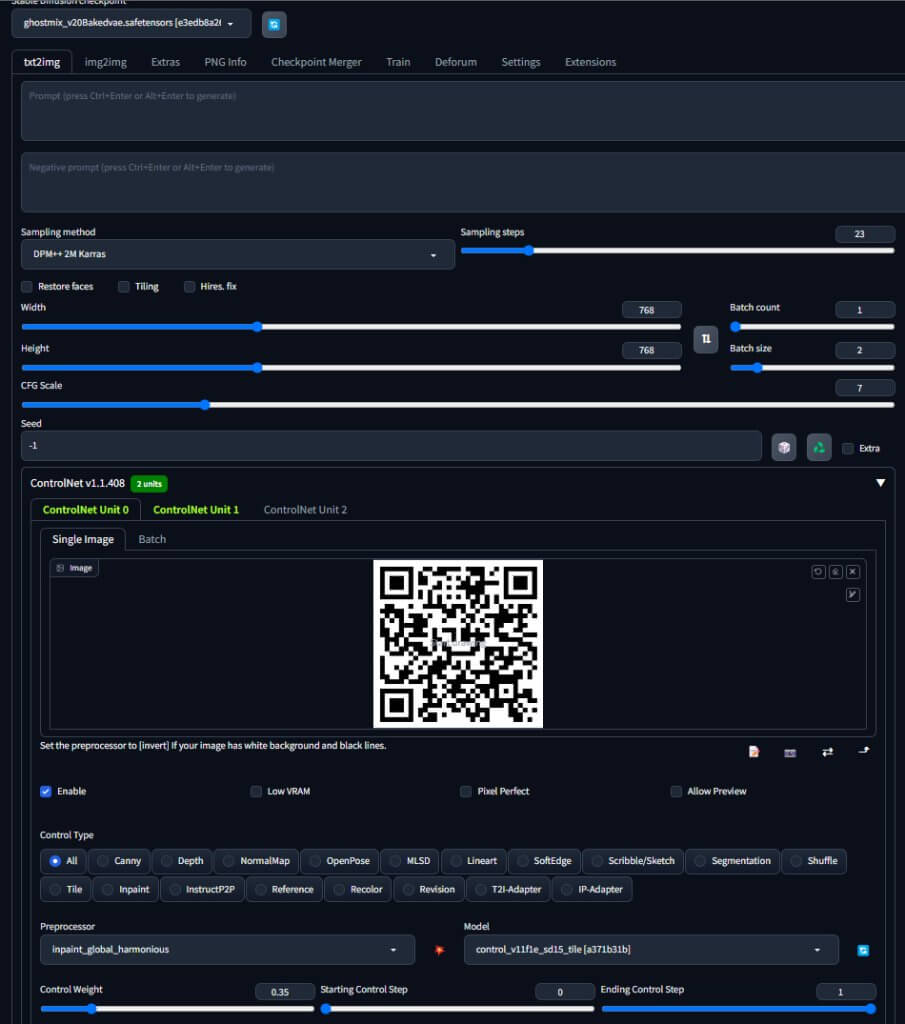Switch to the img2img tab

pyautogui.click(x=105, y=61)
